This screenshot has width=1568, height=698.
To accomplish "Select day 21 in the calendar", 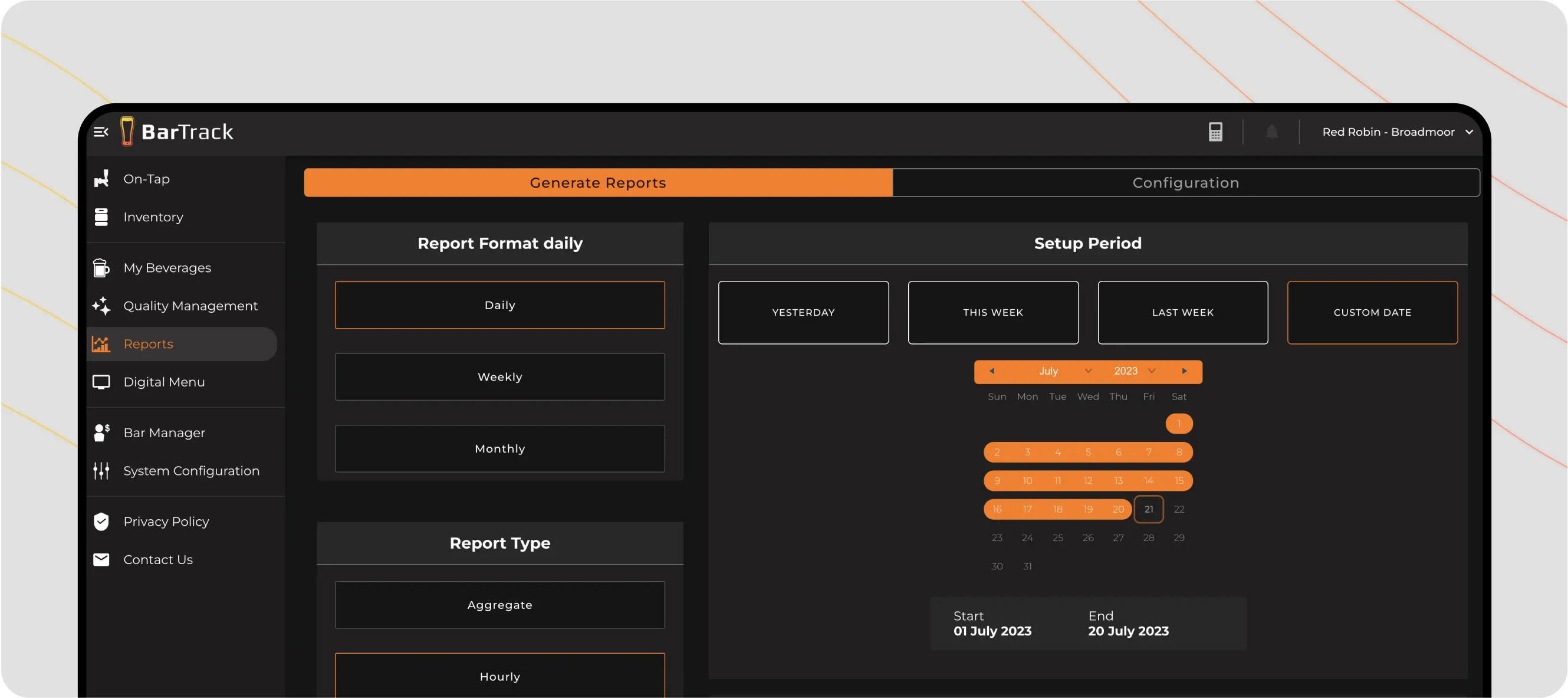I will coord(1148,509).
